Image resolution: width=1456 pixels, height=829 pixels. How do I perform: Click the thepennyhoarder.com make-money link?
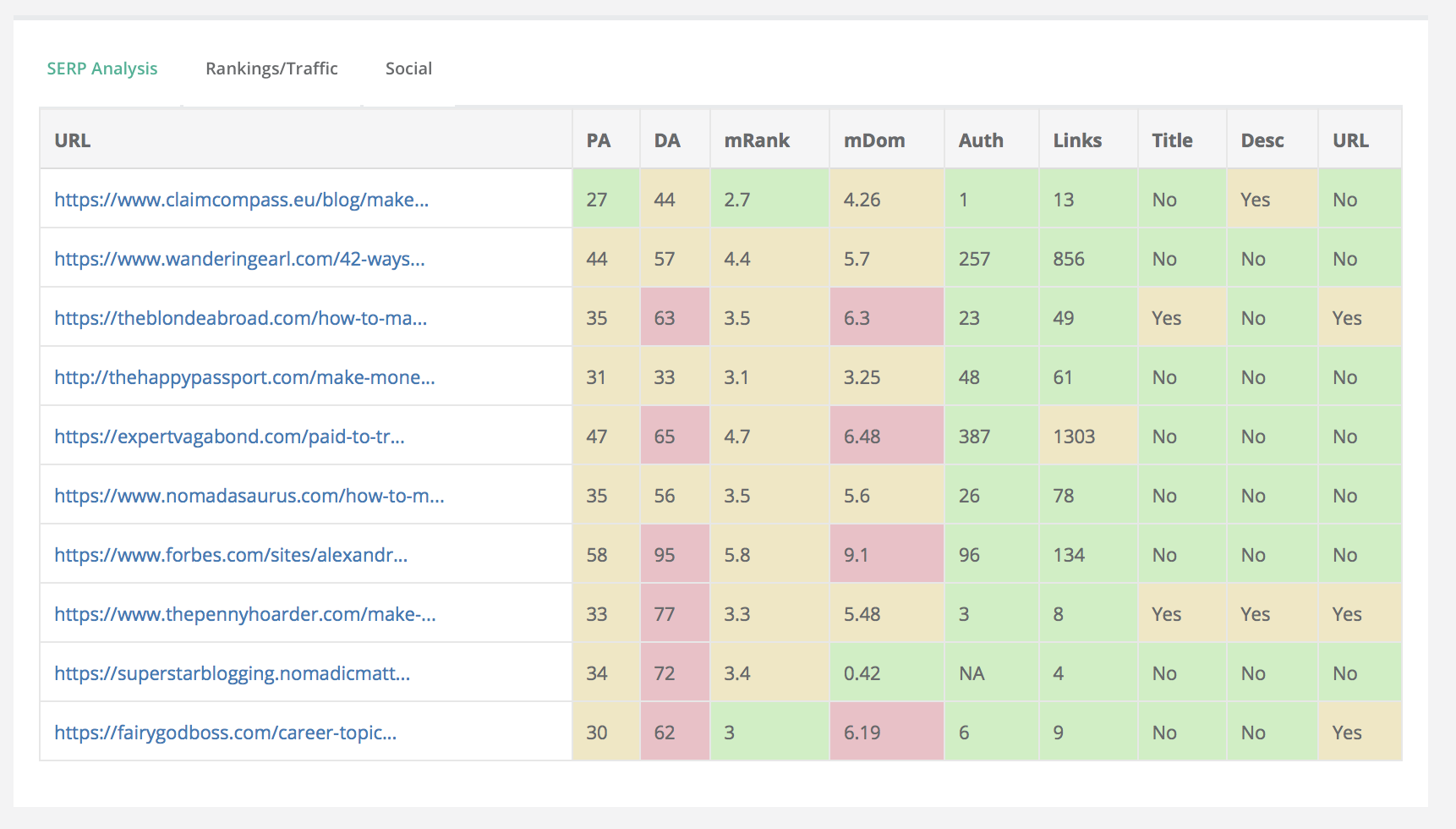(x=244, y=614)
